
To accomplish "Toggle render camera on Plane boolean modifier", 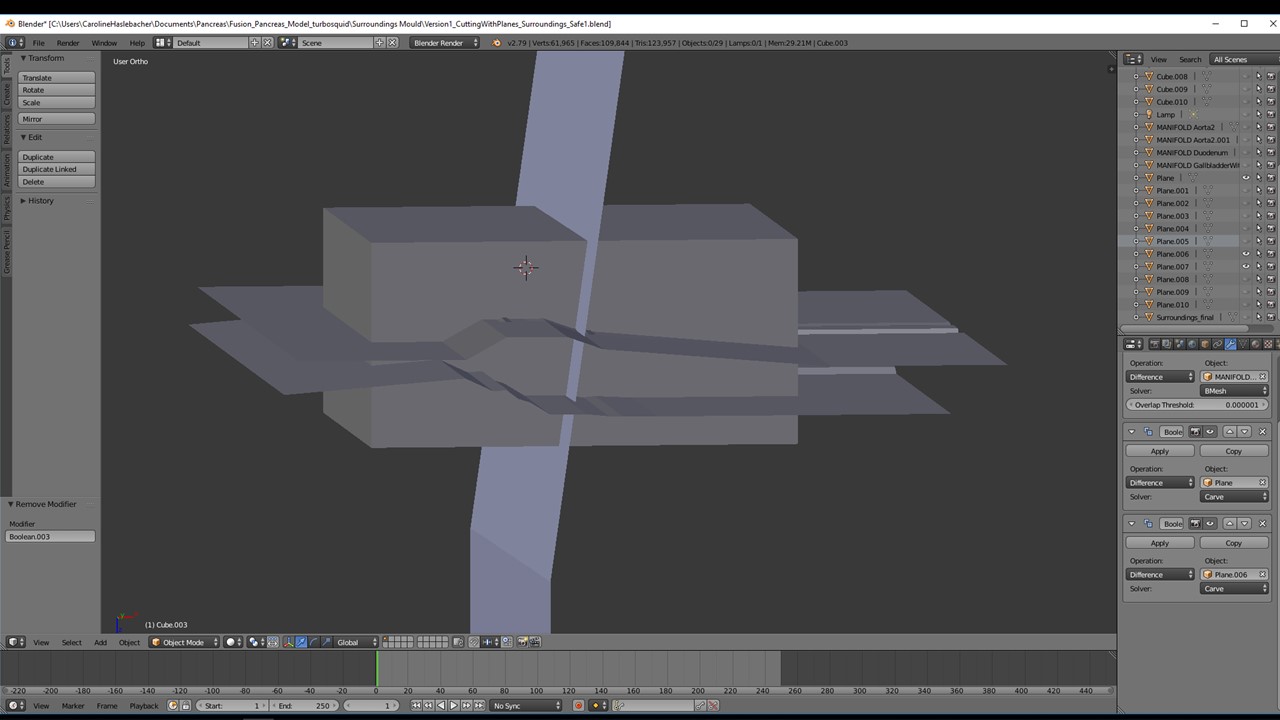I will coord(1195,431).
